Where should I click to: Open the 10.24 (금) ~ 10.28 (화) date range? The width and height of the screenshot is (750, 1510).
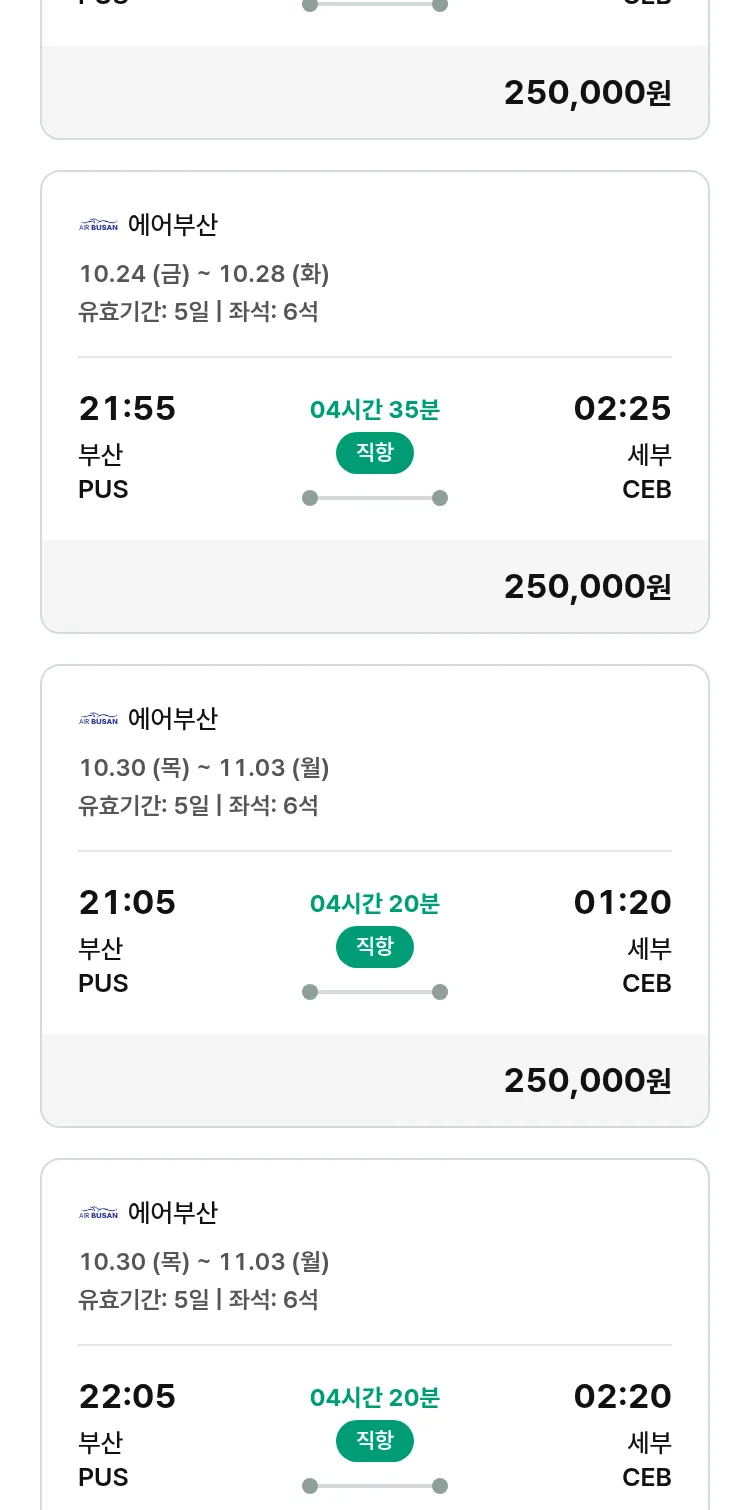click(204, 274)
